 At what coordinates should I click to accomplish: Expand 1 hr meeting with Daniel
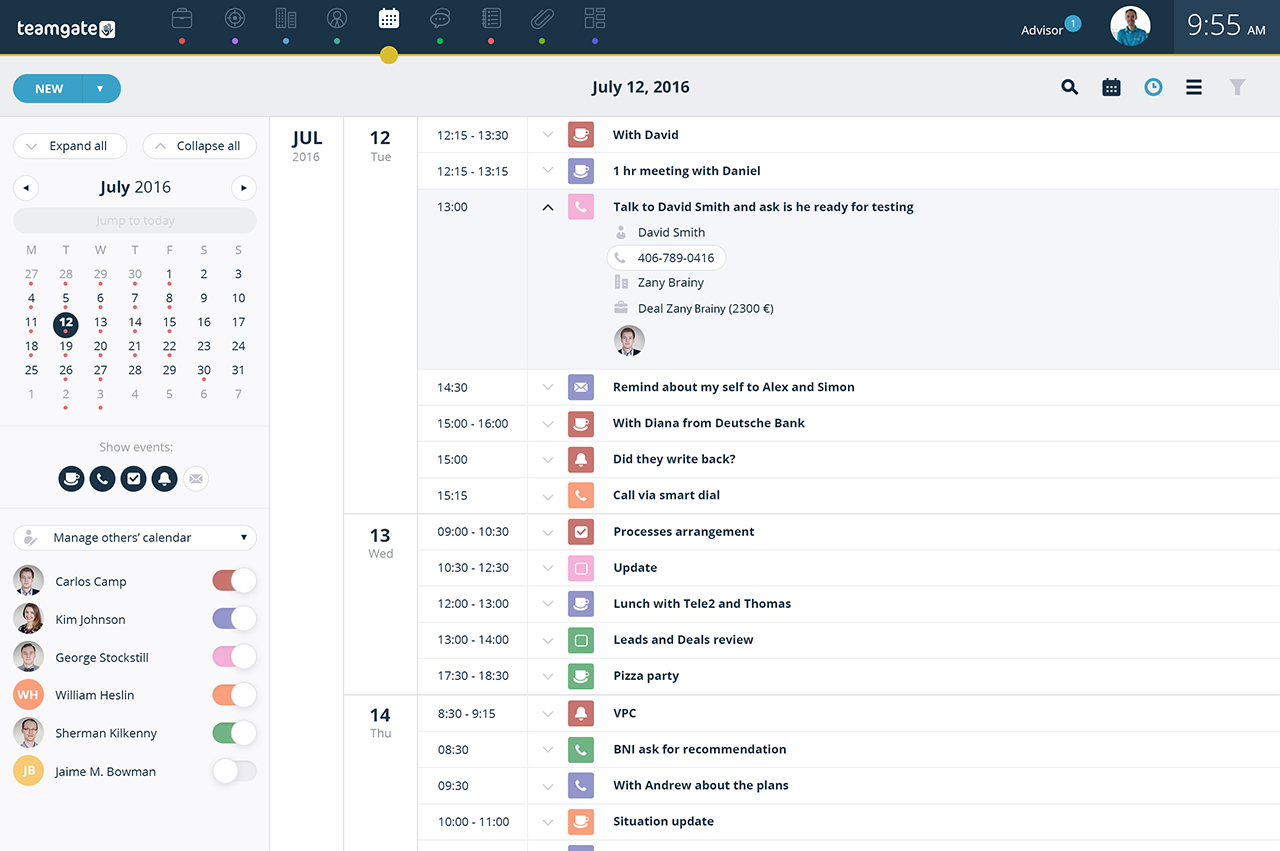547,170
